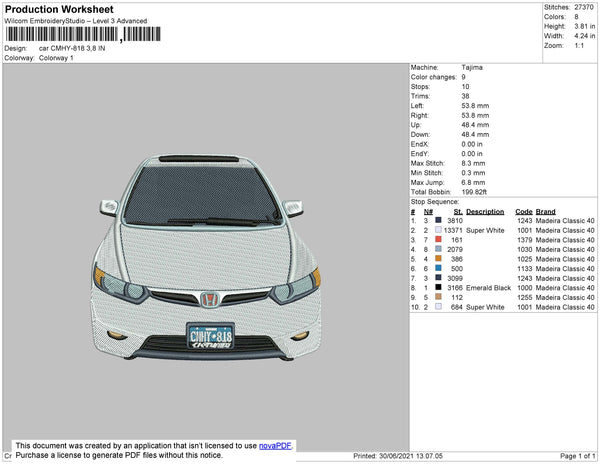The width and height of the screenshot is (600, 464).
Task: Select the 'Stop Sequence:' heading
Action: pyautogui.click(x=435, y=202)
